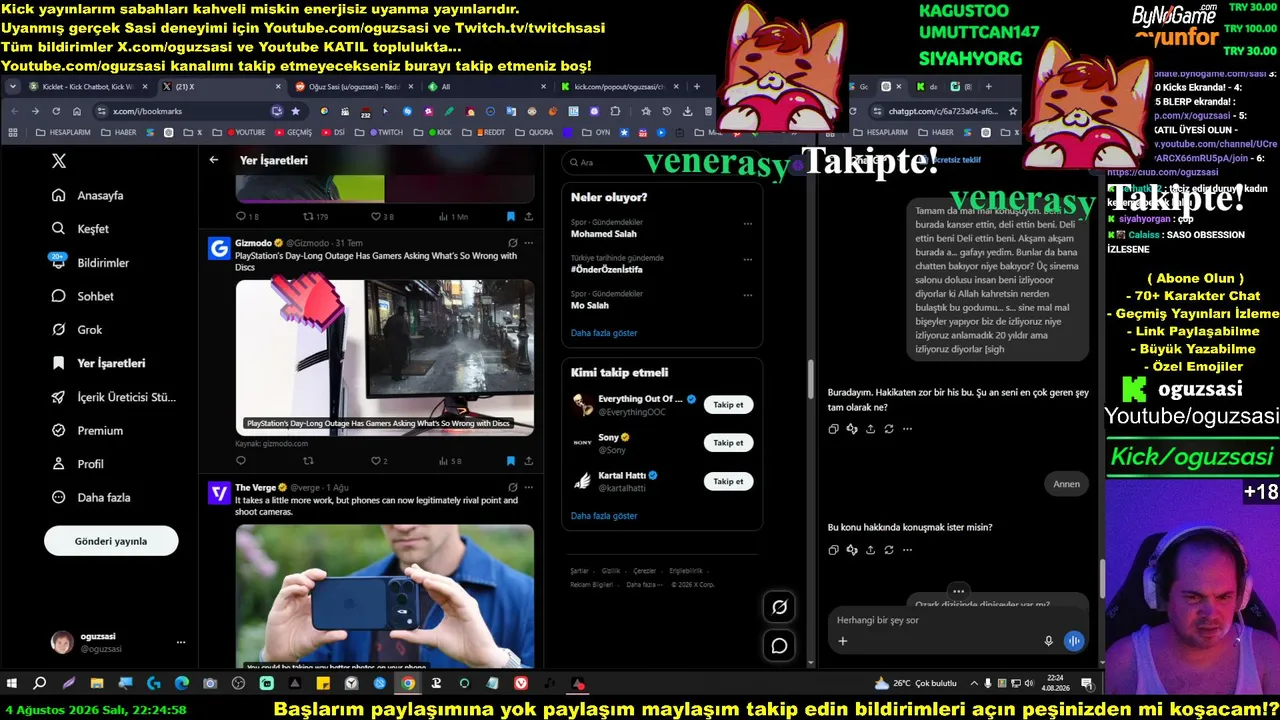Click Daha fazla göster under Kimi takip etmeli
Viewport: 1280px width, 720px height.
[x=604, y=516]
